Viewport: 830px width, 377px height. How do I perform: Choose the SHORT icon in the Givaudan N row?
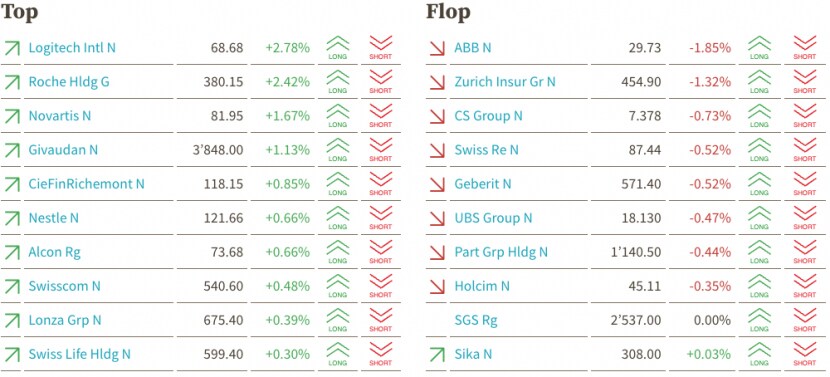381,150
